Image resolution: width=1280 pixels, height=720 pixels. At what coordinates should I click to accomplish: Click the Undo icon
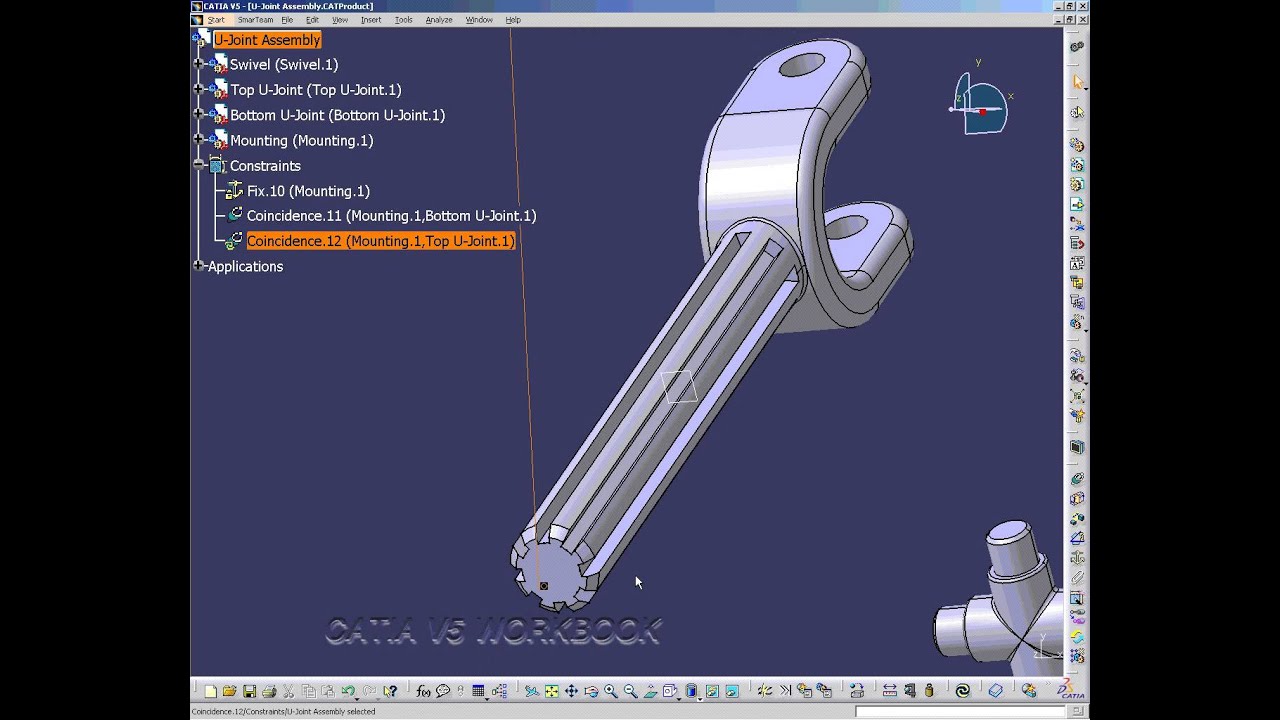[x=347, y=691]
